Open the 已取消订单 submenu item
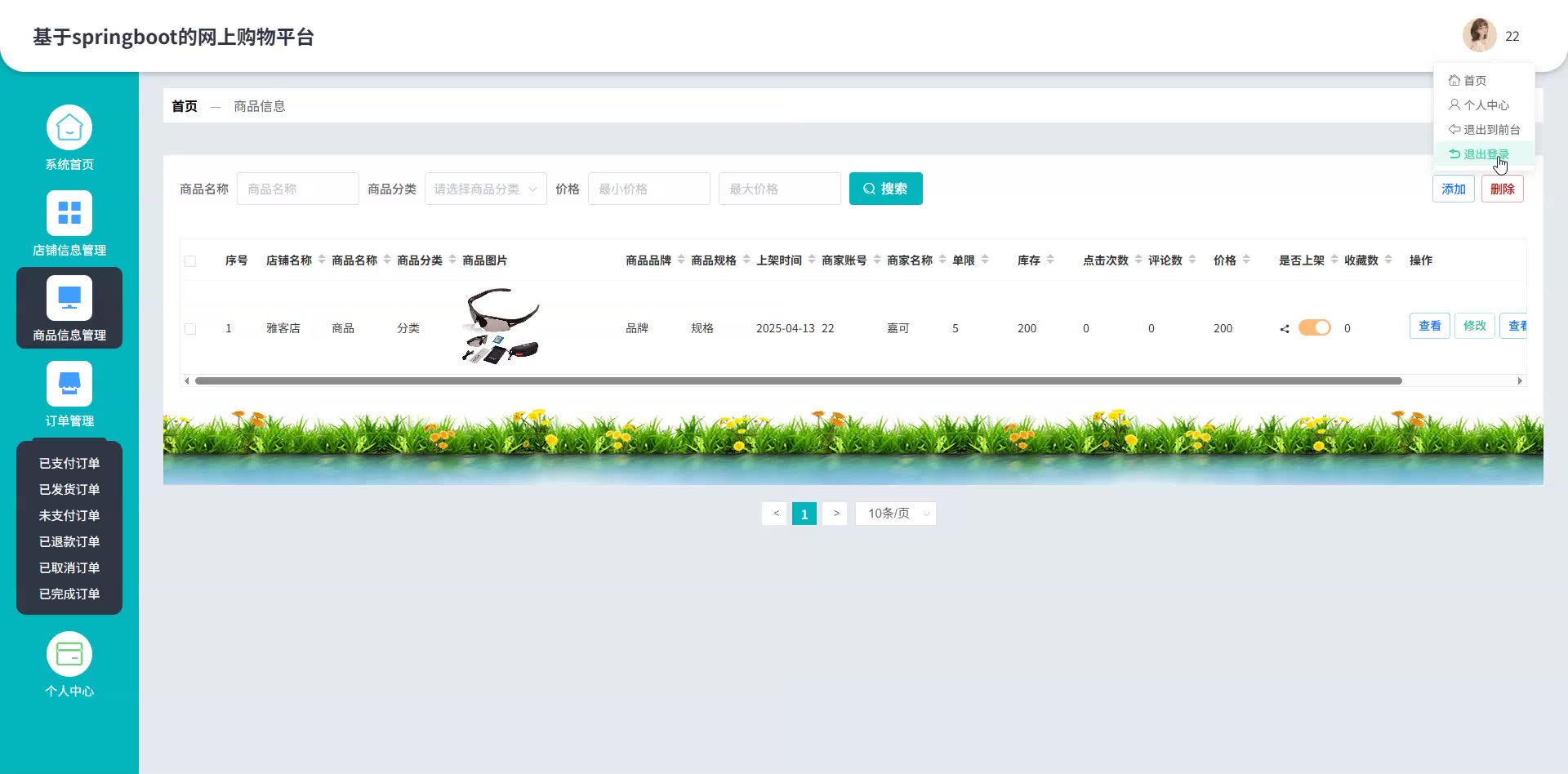 pyautogui.click(x=69, y=567)
